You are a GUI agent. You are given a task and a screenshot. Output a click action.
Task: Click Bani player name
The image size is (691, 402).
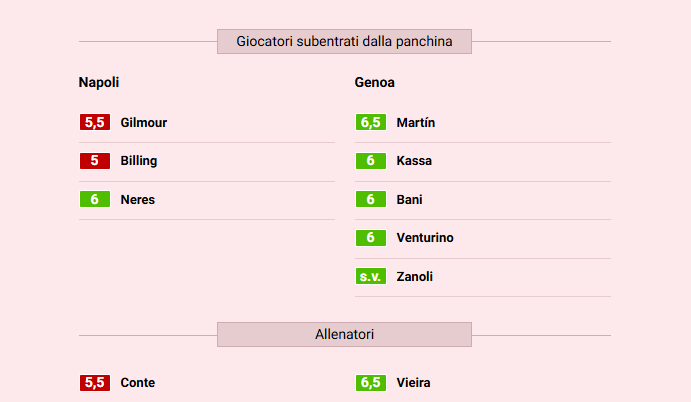click(409, 200)
